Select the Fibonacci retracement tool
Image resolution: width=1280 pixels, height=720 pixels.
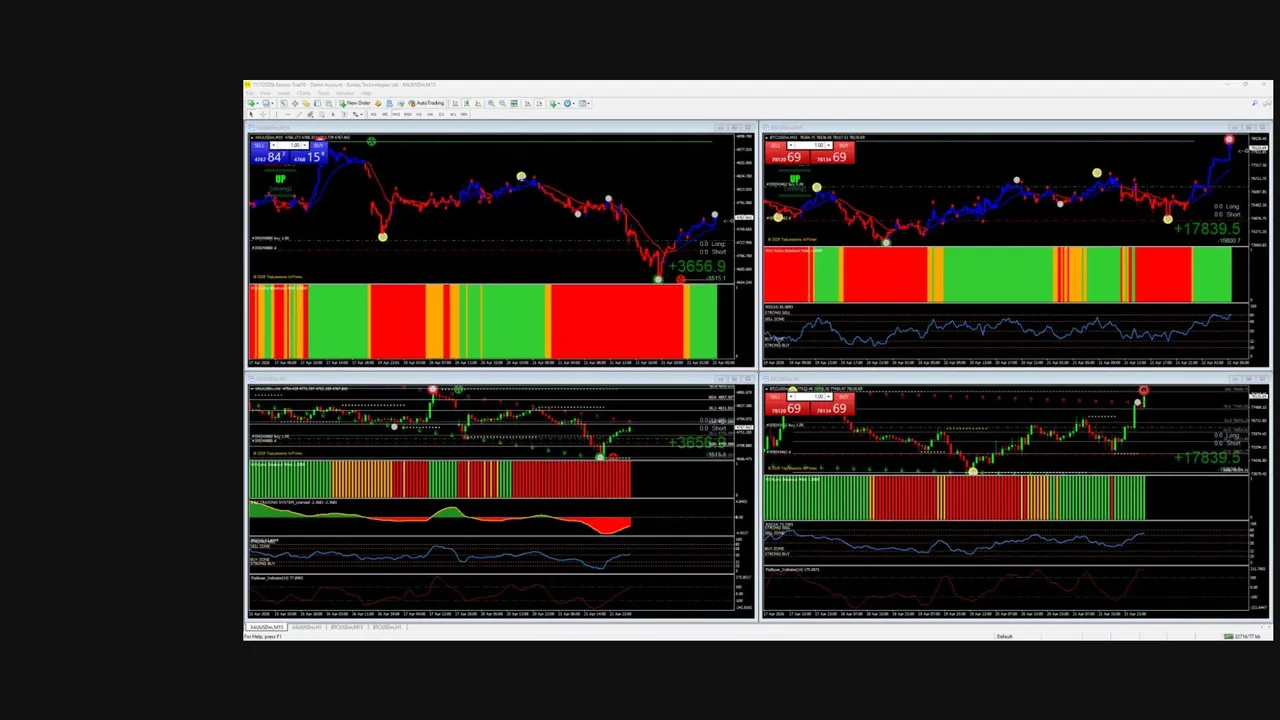(x=322, y=114)
